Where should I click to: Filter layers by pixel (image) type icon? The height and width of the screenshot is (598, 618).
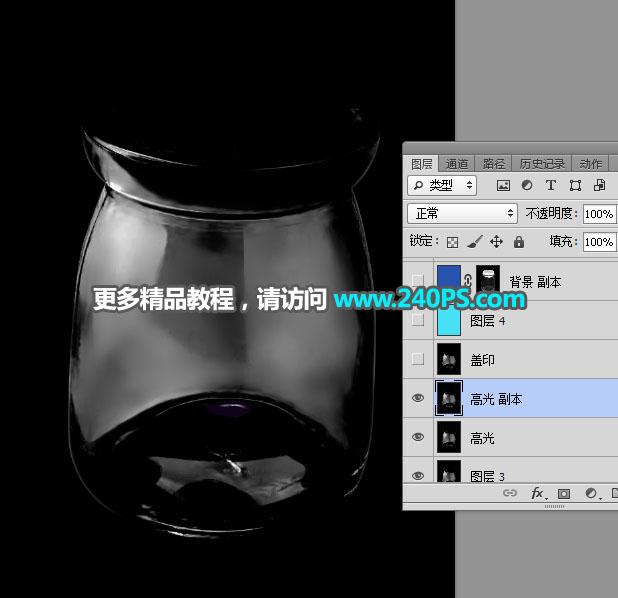click(x=503, y=185)
